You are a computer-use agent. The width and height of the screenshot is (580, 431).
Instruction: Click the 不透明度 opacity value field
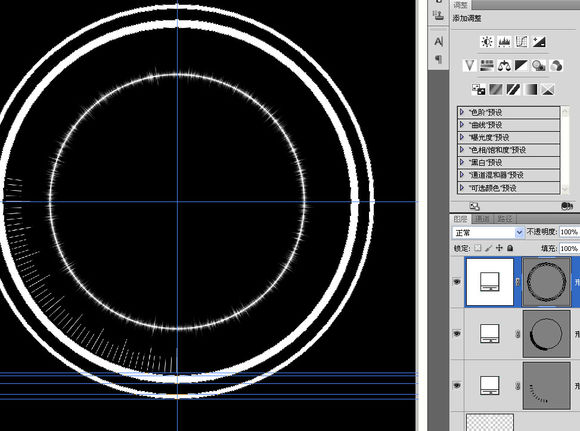(569, 232)
